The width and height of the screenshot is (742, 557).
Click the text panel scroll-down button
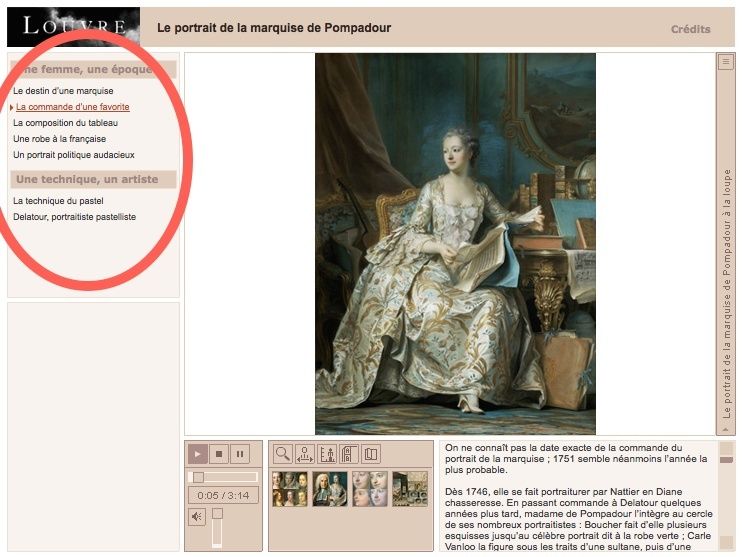[x=726, y=543]
